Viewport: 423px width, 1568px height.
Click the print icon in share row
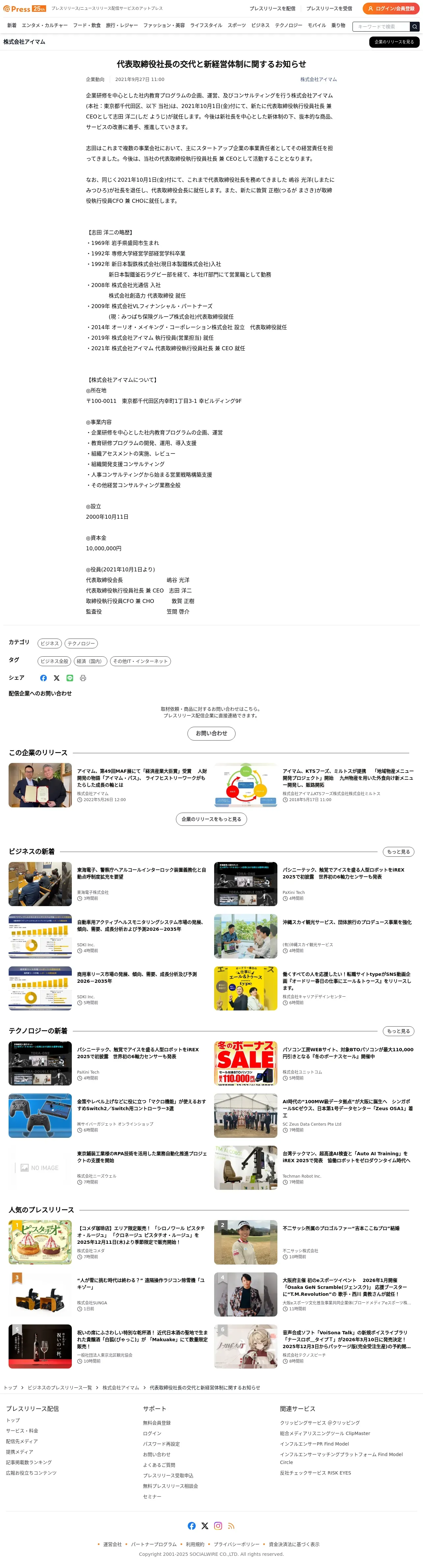(x=83, y=678)
